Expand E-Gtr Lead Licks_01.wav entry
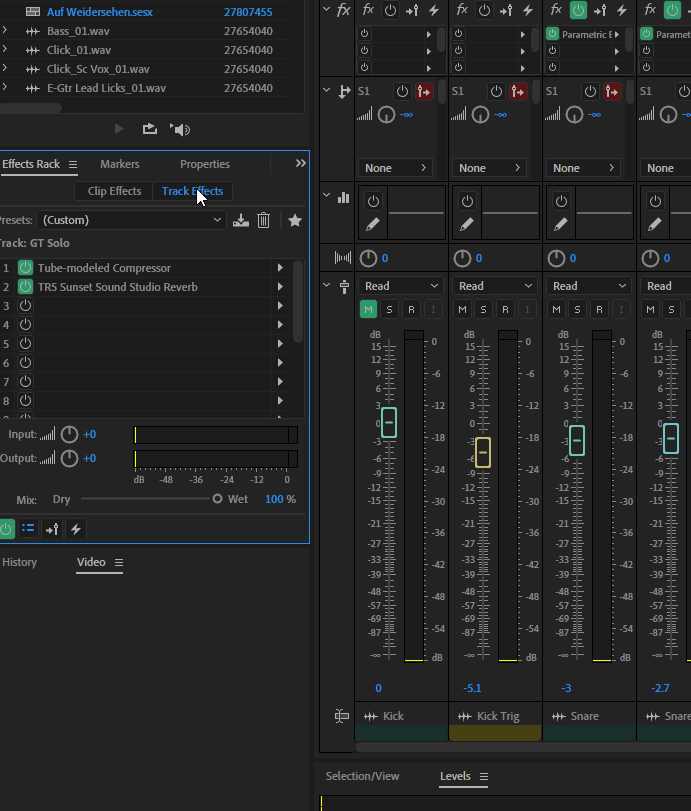 pyautogui.click(x=5, y=88)
